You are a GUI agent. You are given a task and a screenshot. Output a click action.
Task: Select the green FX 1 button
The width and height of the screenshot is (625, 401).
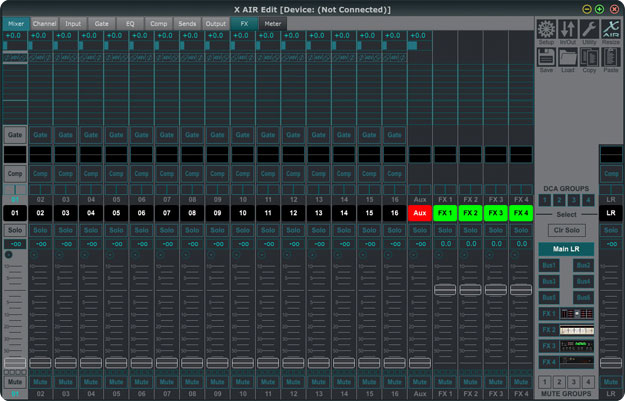tap(445, 213)
